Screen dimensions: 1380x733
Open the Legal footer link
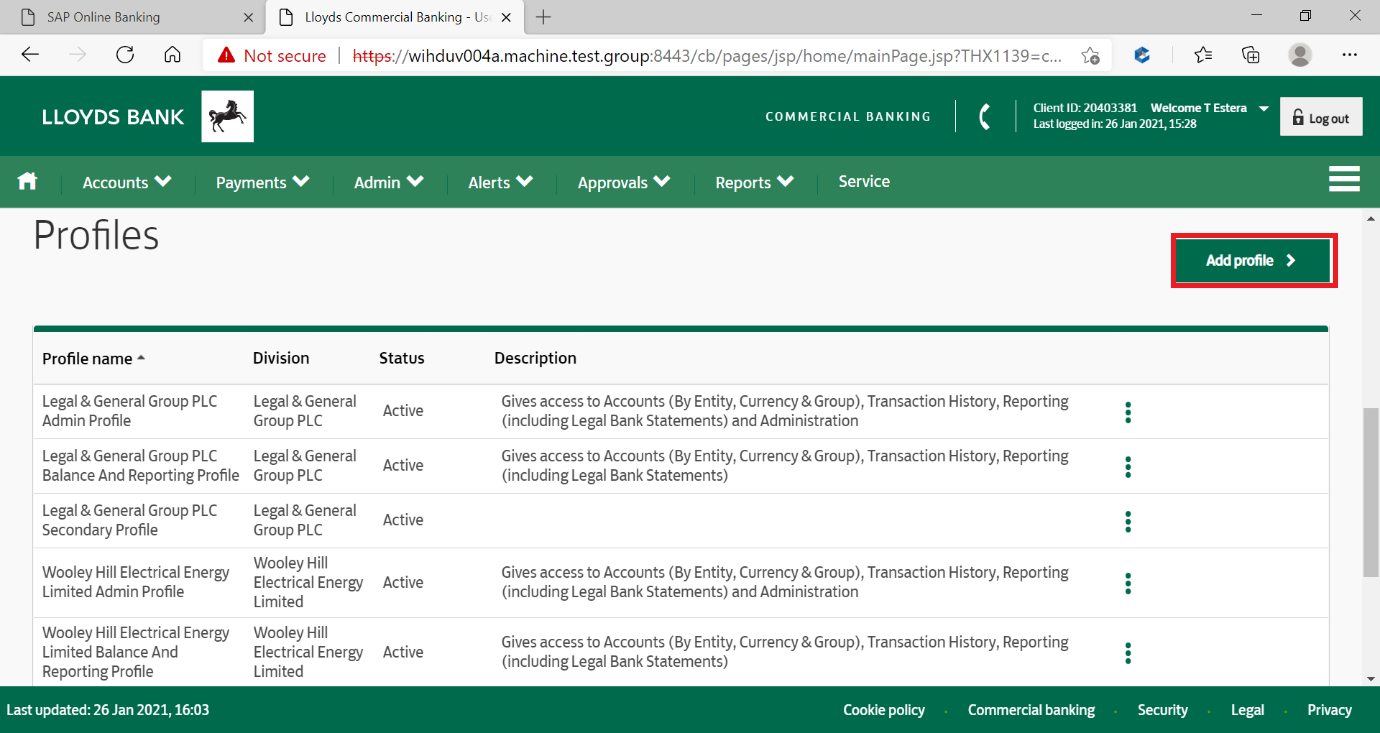point(1247,710)
